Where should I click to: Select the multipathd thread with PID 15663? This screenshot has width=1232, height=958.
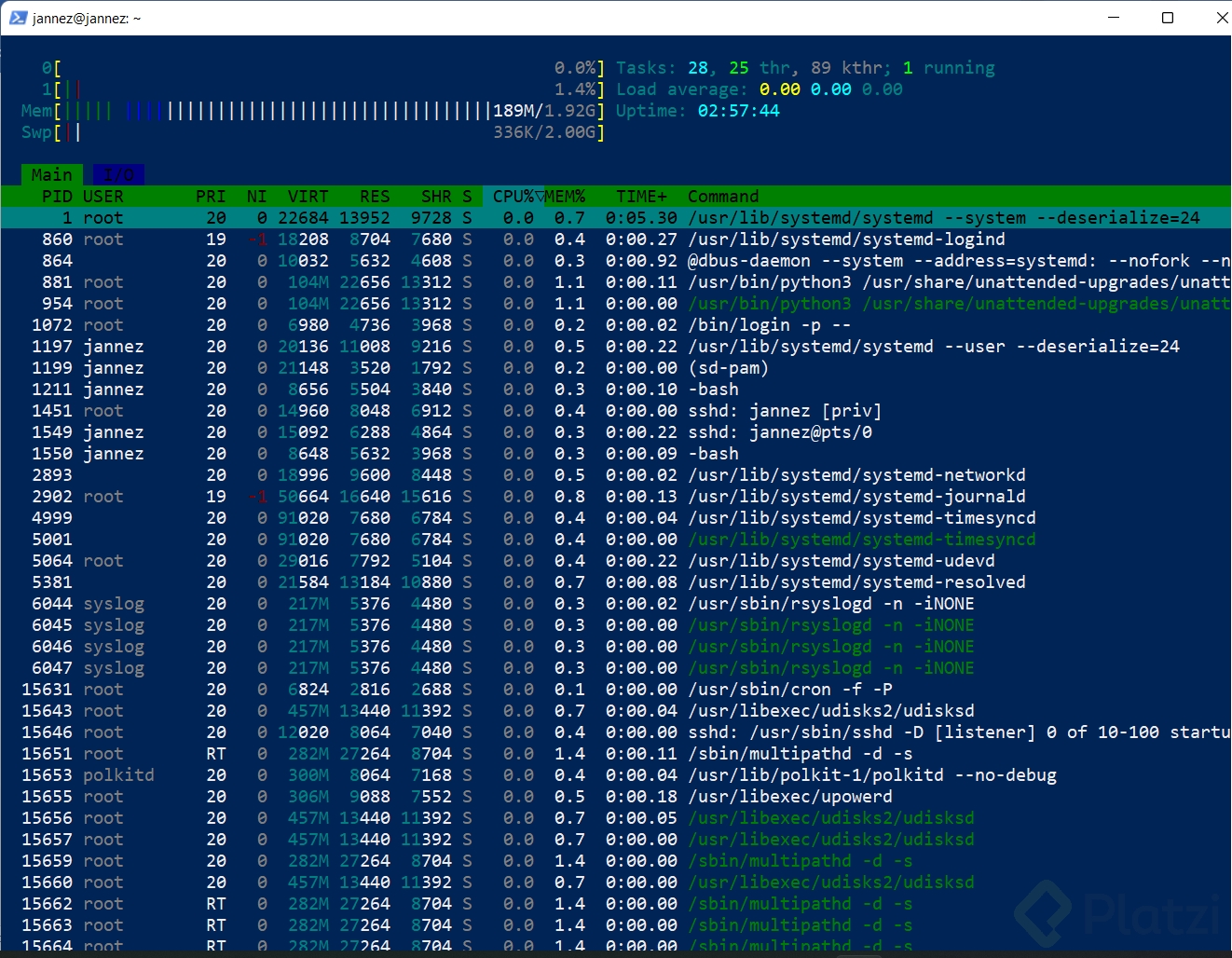click(x=616, y=925)
